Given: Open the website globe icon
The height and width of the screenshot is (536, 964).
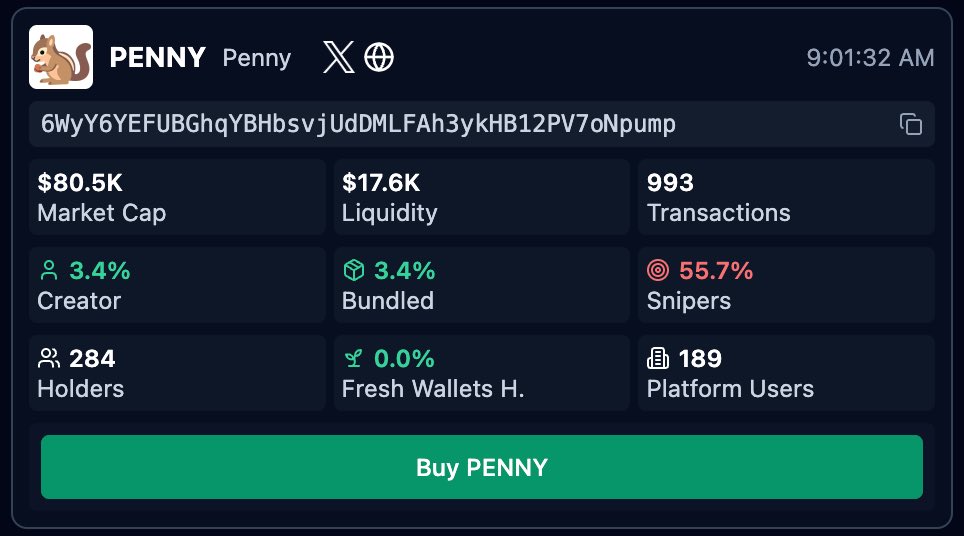Looking at the screenshot, I should [379, 58].
